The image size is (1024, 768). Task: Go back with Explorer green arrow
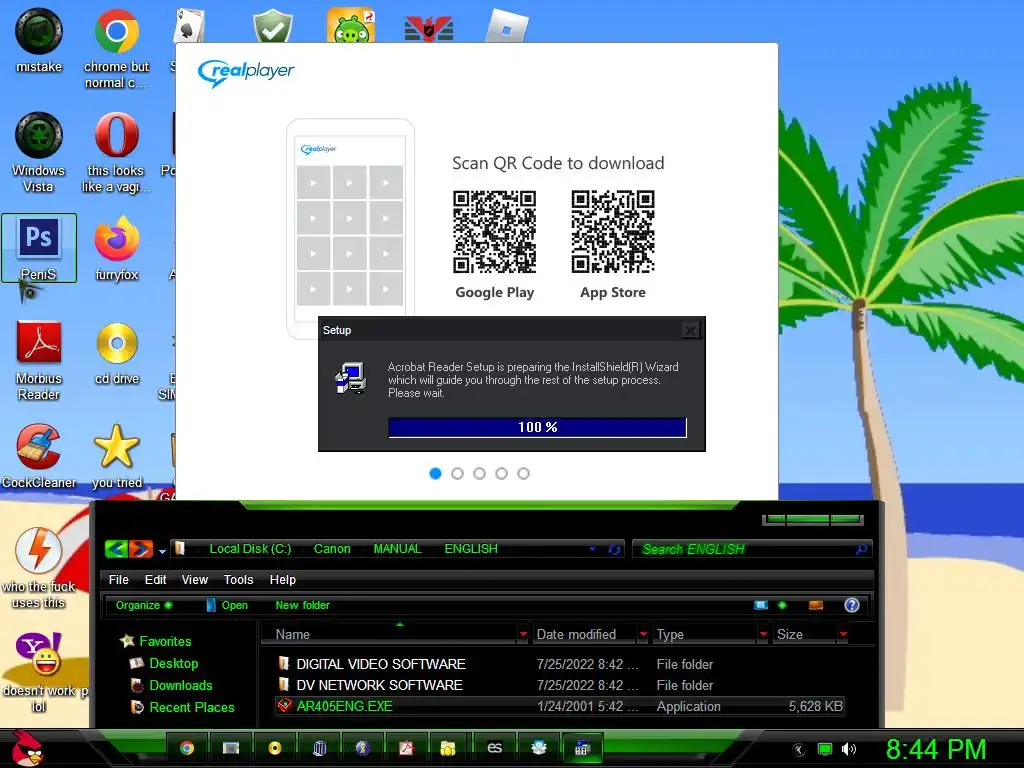(x=116, y=549)
